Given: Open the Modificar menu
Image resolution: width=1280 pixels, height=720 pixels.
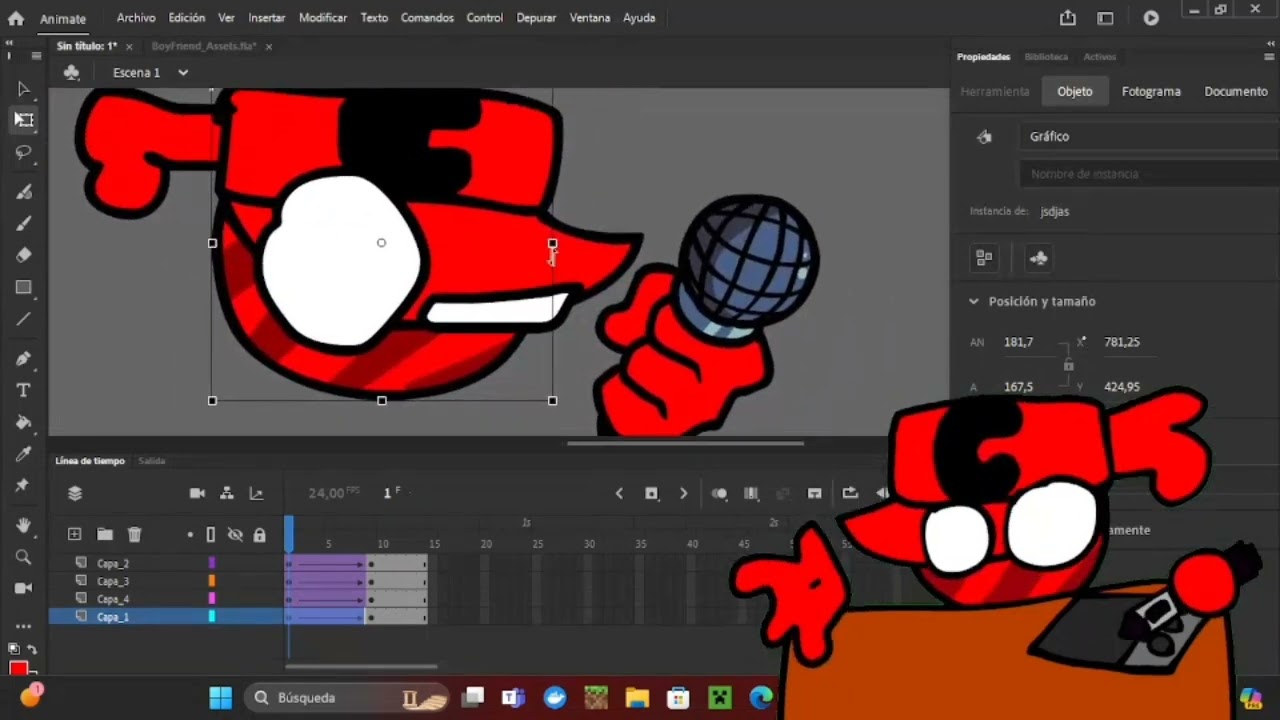Looking at the screenshot, I should pyautogui.click(x=323, y=18).
